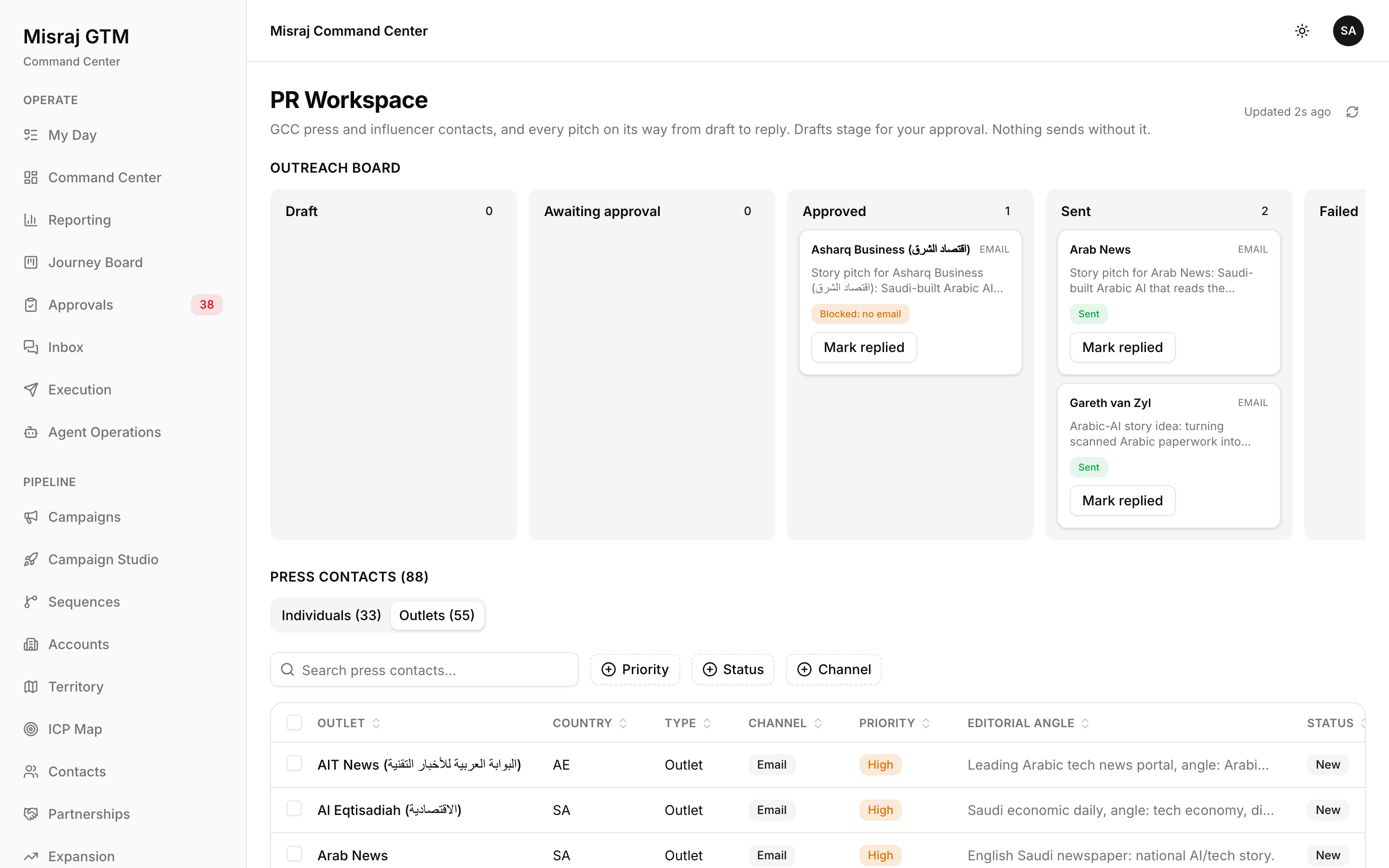Open Agent Operations in the sidebar

[x=123, y=432]
